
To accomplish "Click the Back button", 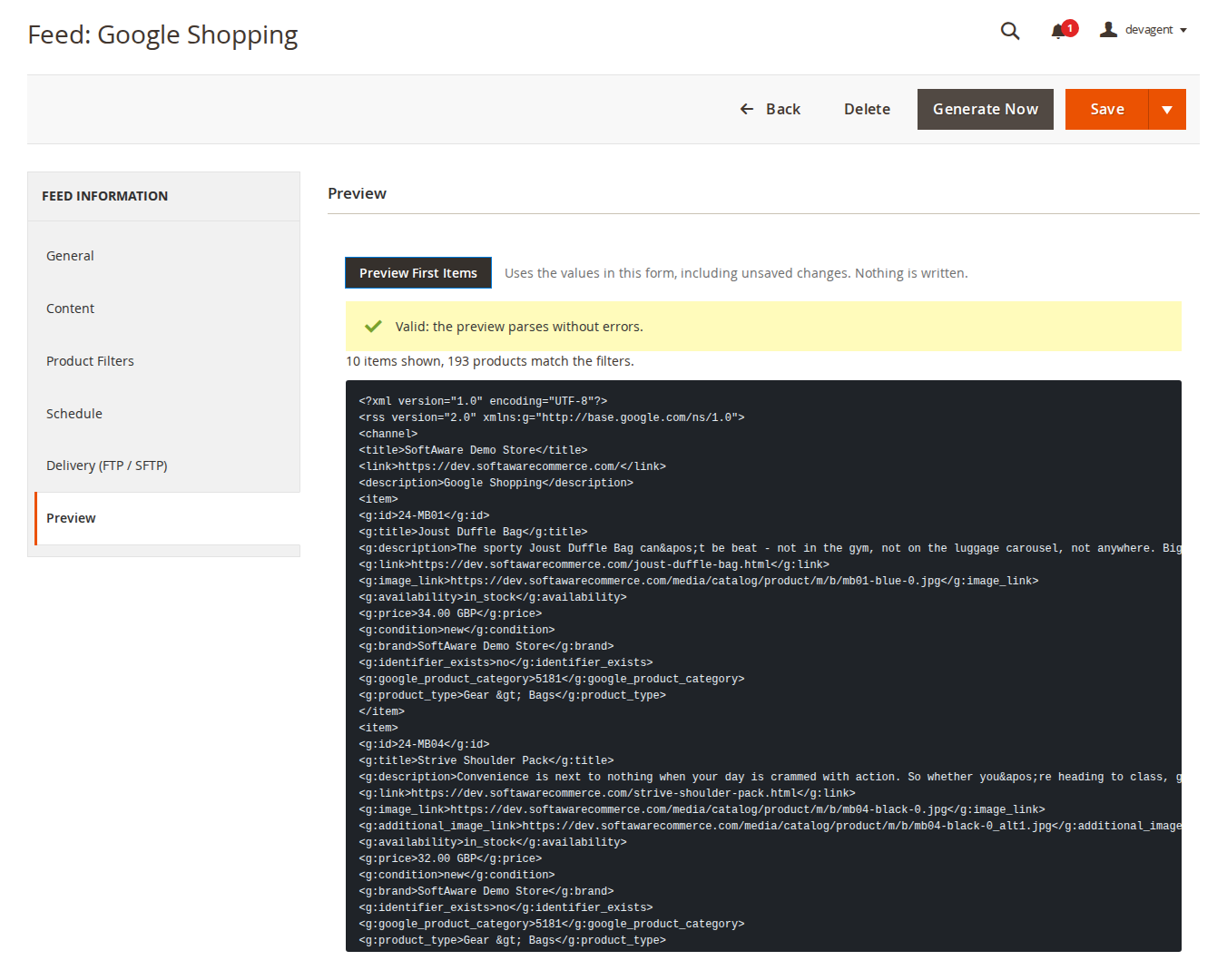I will (770, 110).
